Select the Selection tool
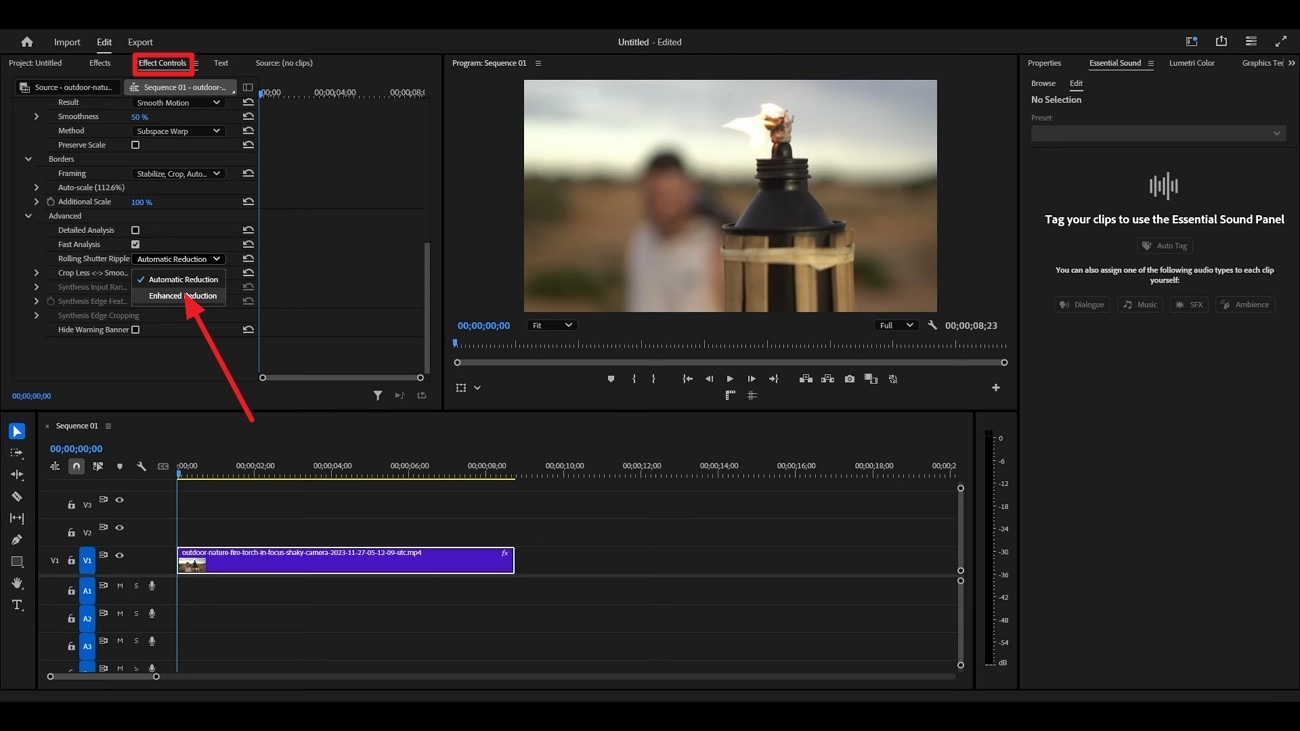Viewport: 1300px width, 731px height. click(x=16, y=431)
